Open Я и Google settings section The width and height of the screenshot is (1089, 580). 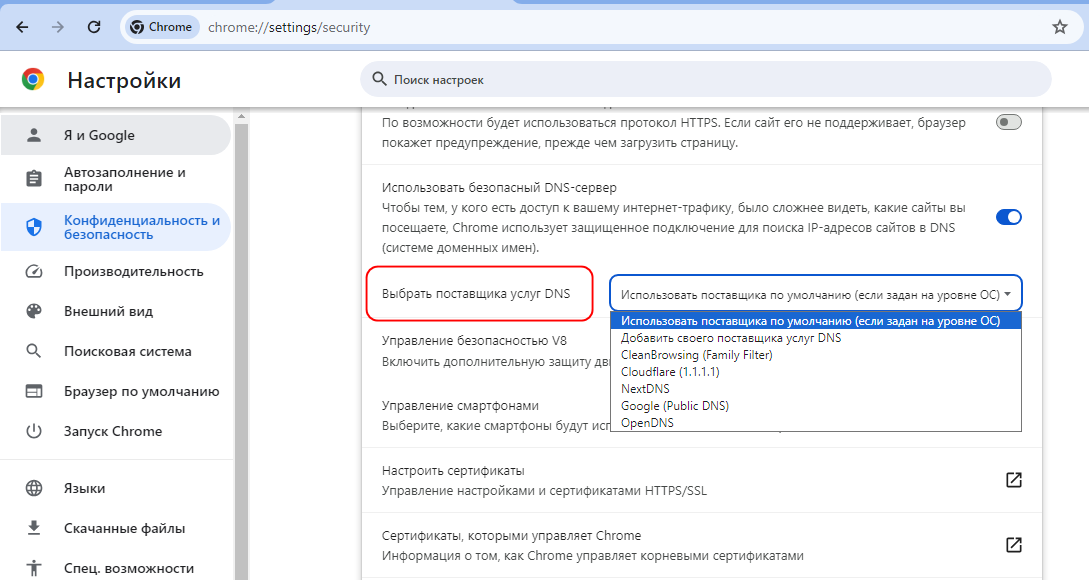coord(116,135)
